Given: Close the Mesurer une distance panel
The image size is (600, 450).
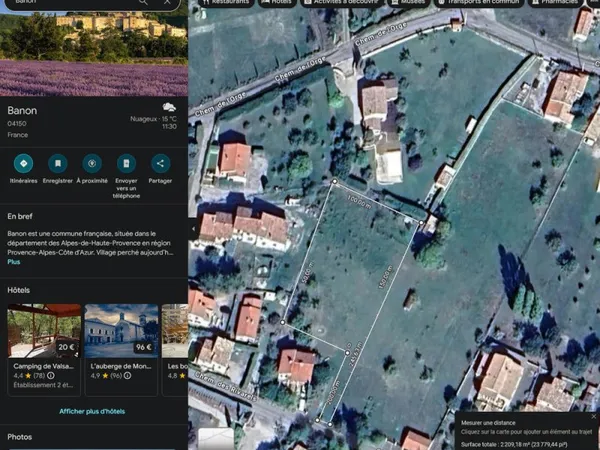Looking at the screenshot, I should tap(593, 416).
